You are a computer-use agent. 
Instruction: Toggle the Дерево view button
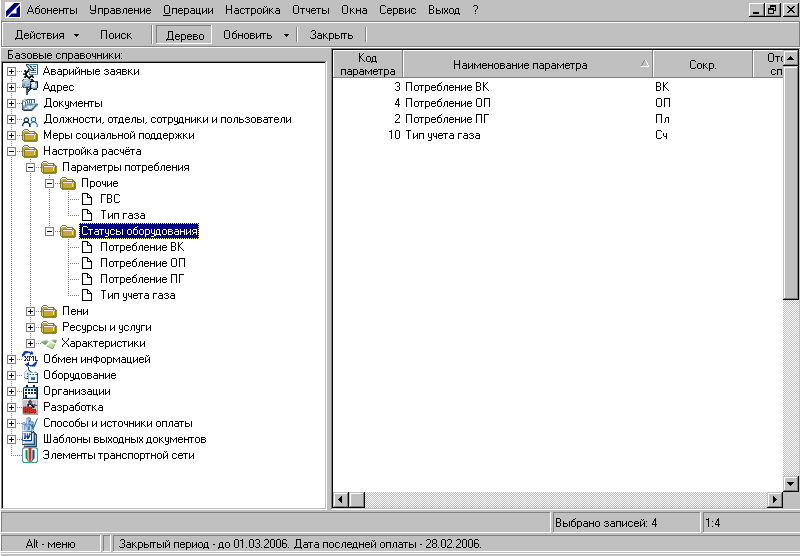[183, 35]
